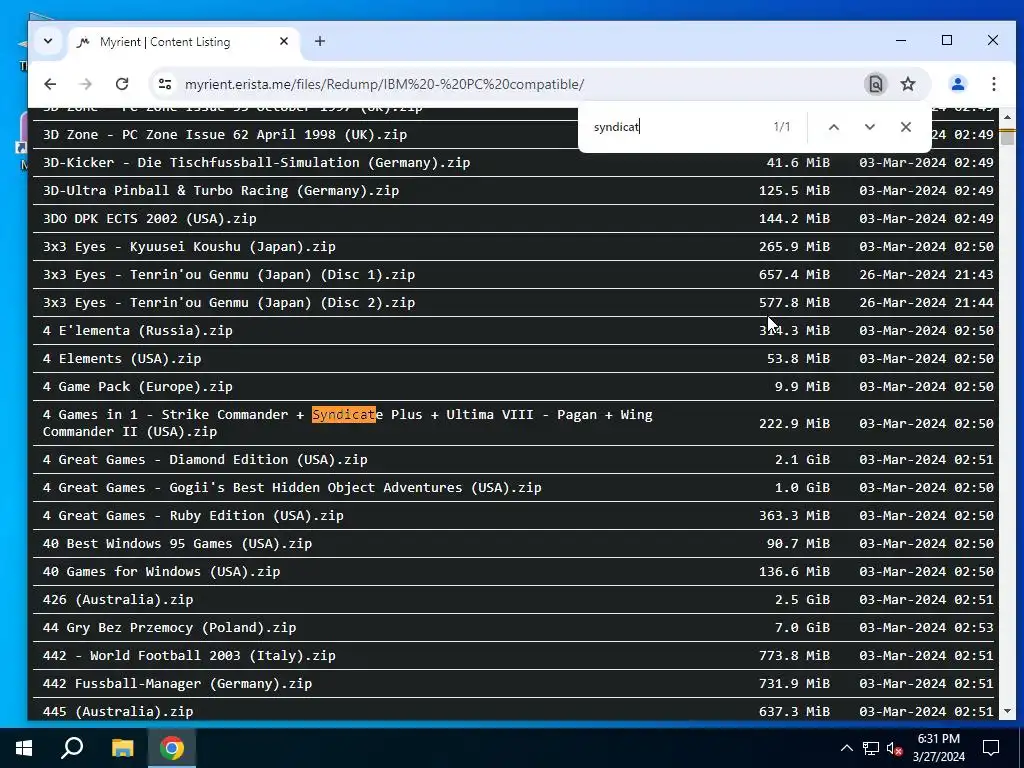Image resolution: width=1024 pixels, height=768 pixels.
Task: Click the 26-Mar-2024 21:43 date cell
Action: (926, 275)
